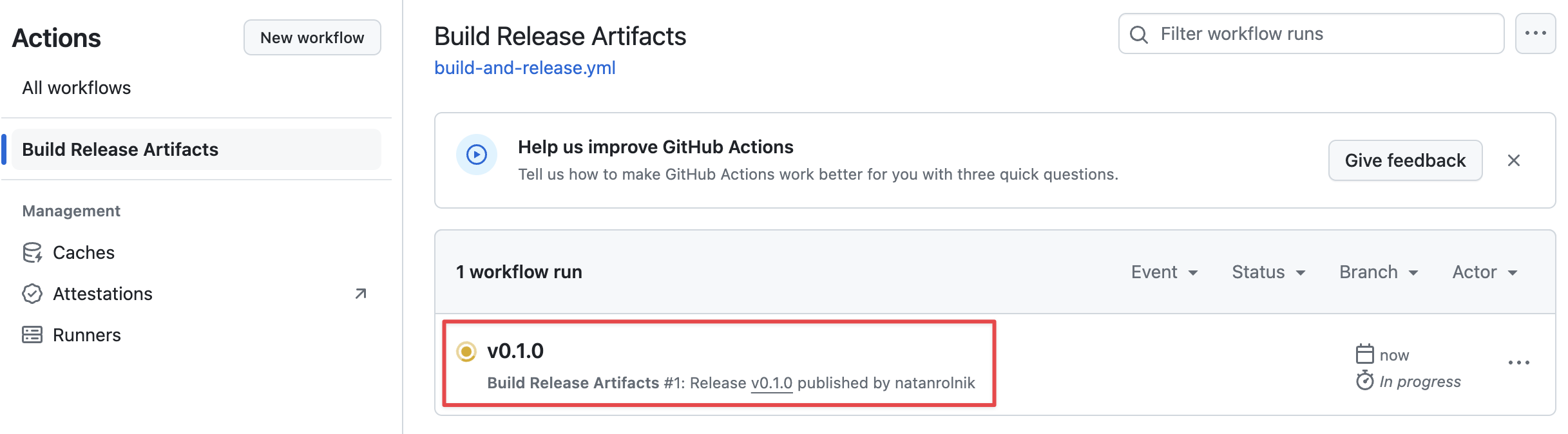This screenshot has width=1568, height=434.
Task: Click the in-progress status icon for v0.1.0
Action: (x=466, y=352)
